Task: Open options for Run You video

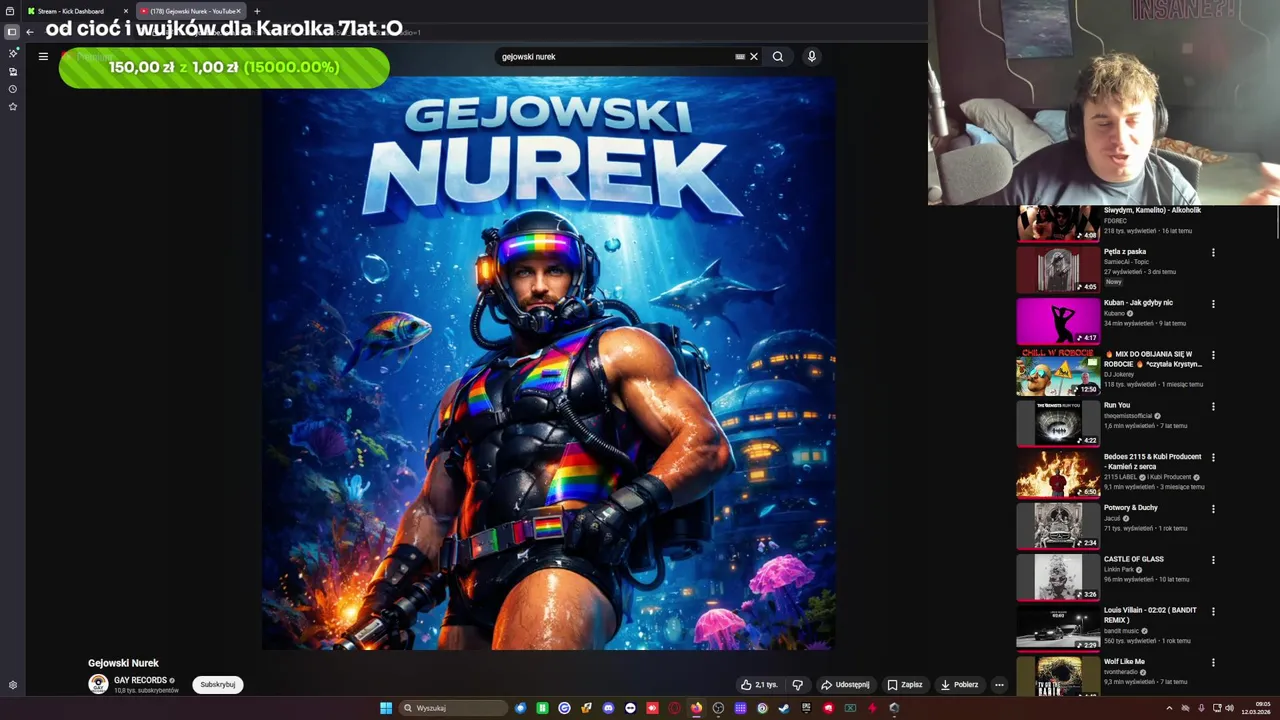Action: 1213,407
